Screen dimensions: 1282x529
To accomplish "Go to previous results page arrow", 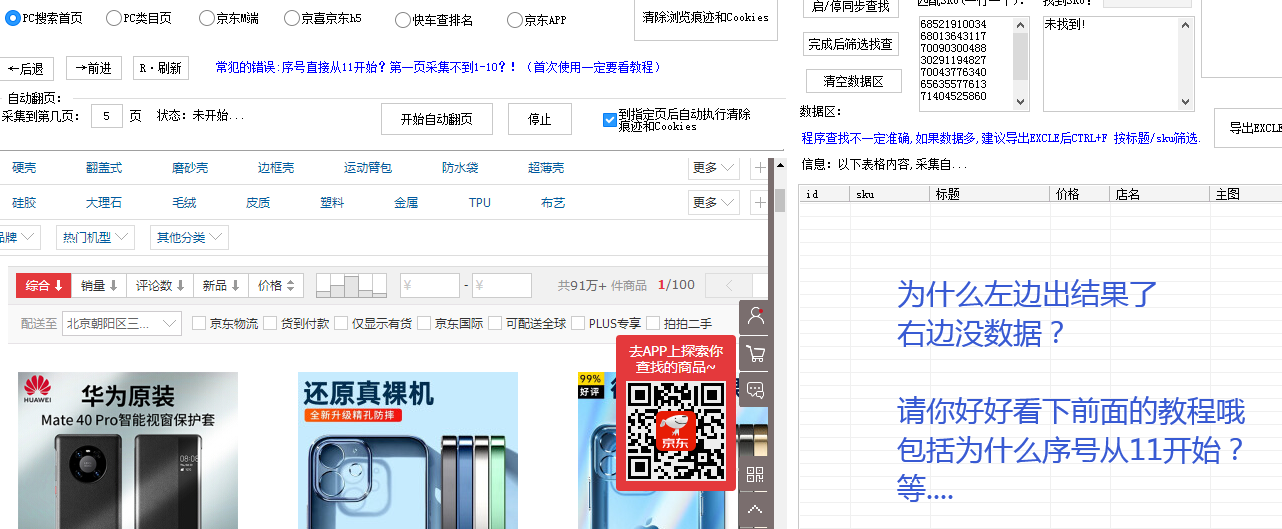I will coord(728,286).
